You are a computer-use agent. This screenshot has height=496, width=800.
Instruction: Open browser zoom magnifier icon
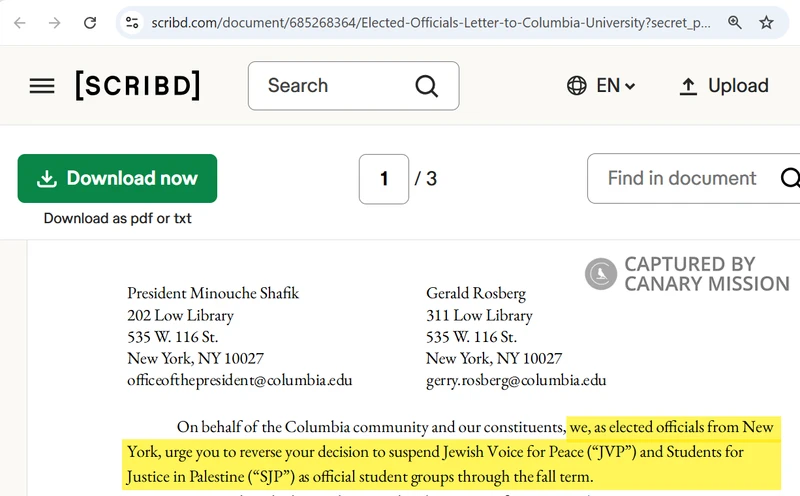(735, 22)
